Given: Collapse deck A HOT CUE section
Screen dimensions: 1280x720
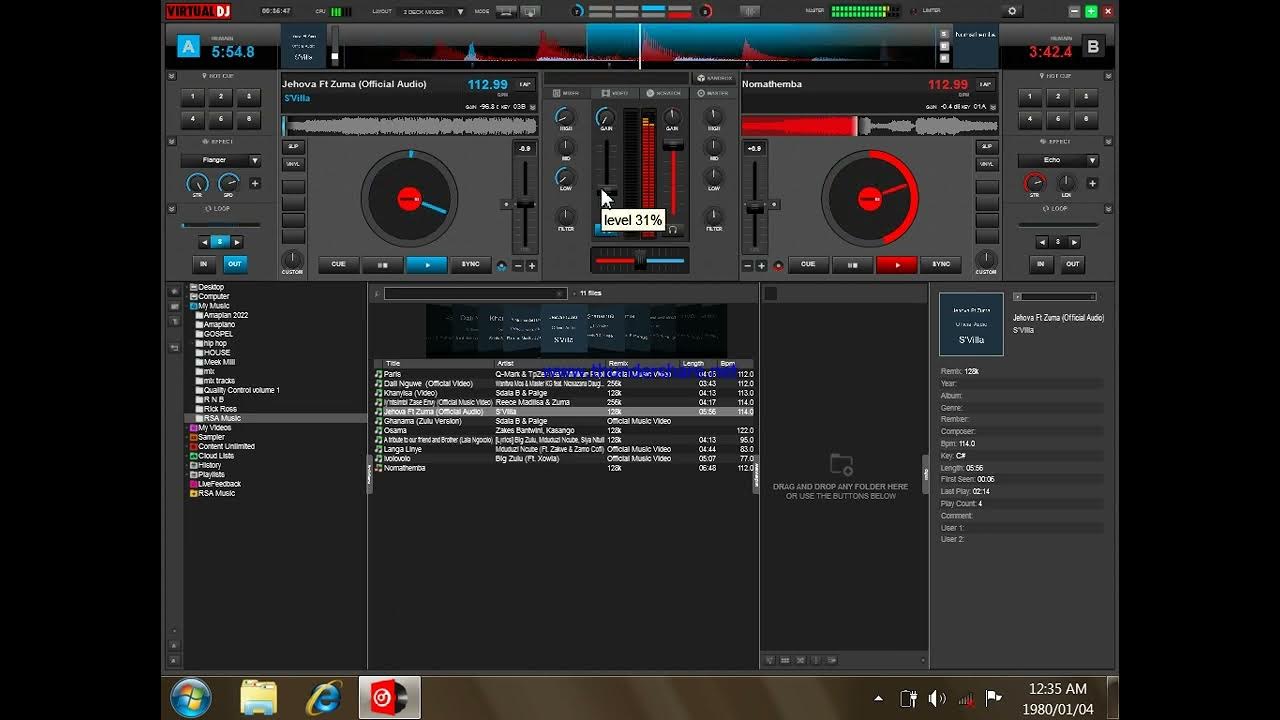Looking at the screenshot, I should [x=172, y=76].
